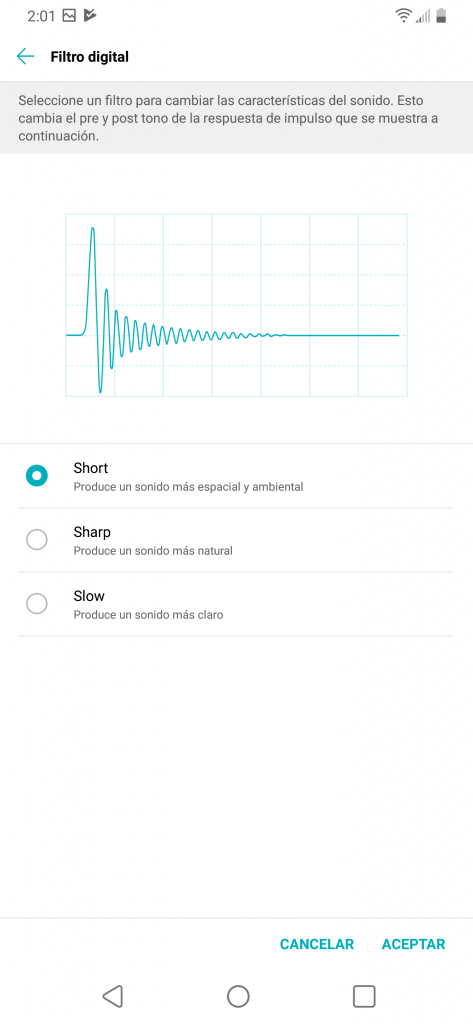
Task: Select the Slow filter radio button
Action: (37, 604)
